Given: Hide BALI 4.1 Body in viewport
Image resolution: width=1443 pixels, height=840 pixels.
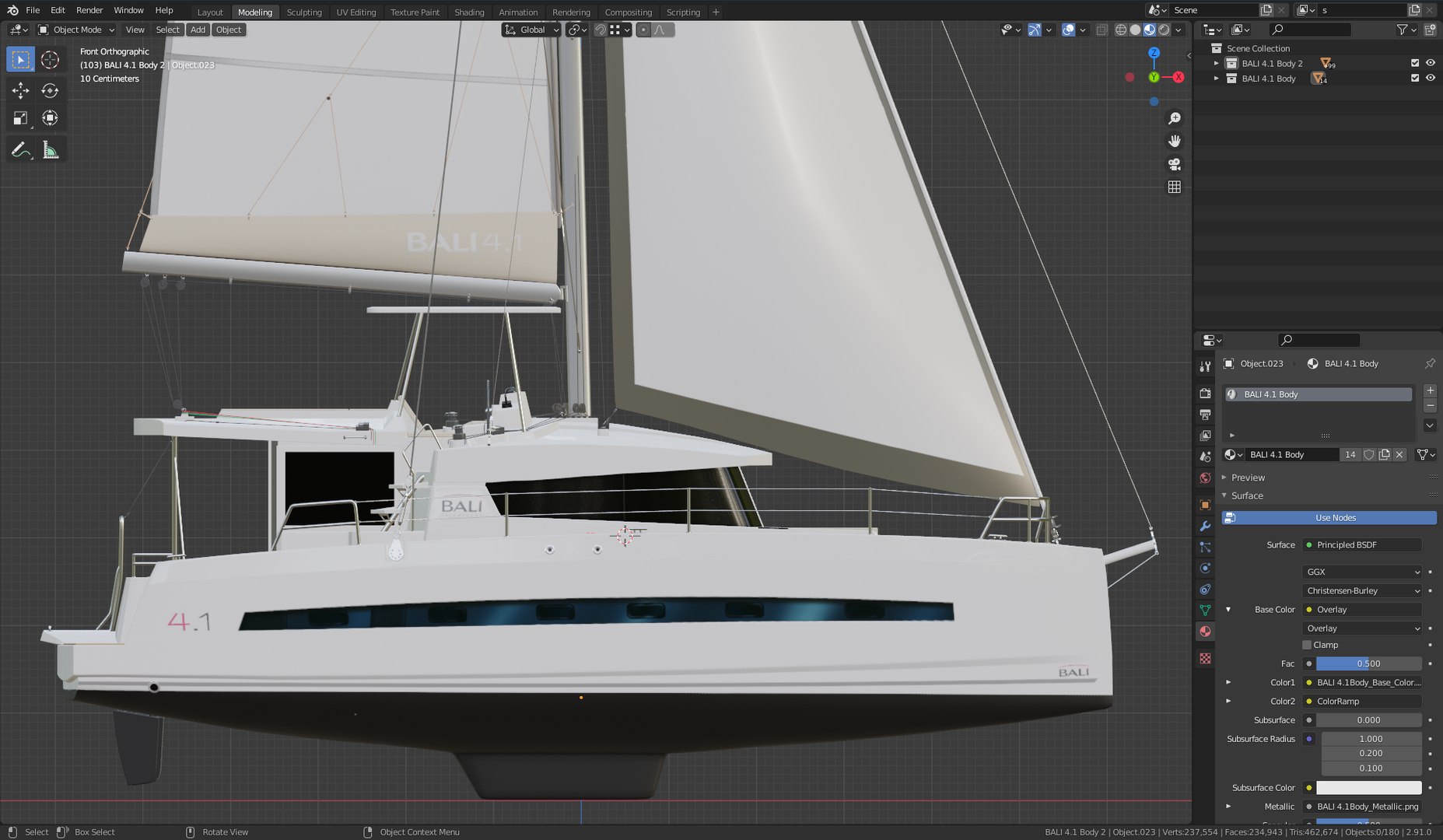Looking at the screenshot, I should (x=1430, y=78).
